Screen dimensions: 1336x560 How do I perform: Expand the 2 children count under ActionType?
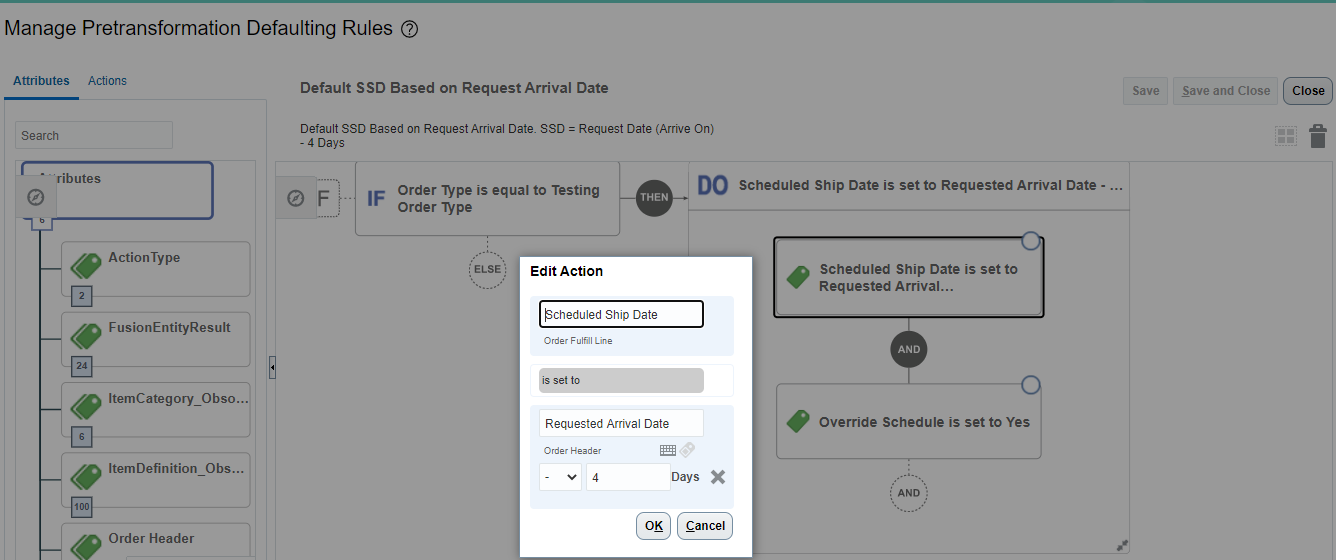81,296
